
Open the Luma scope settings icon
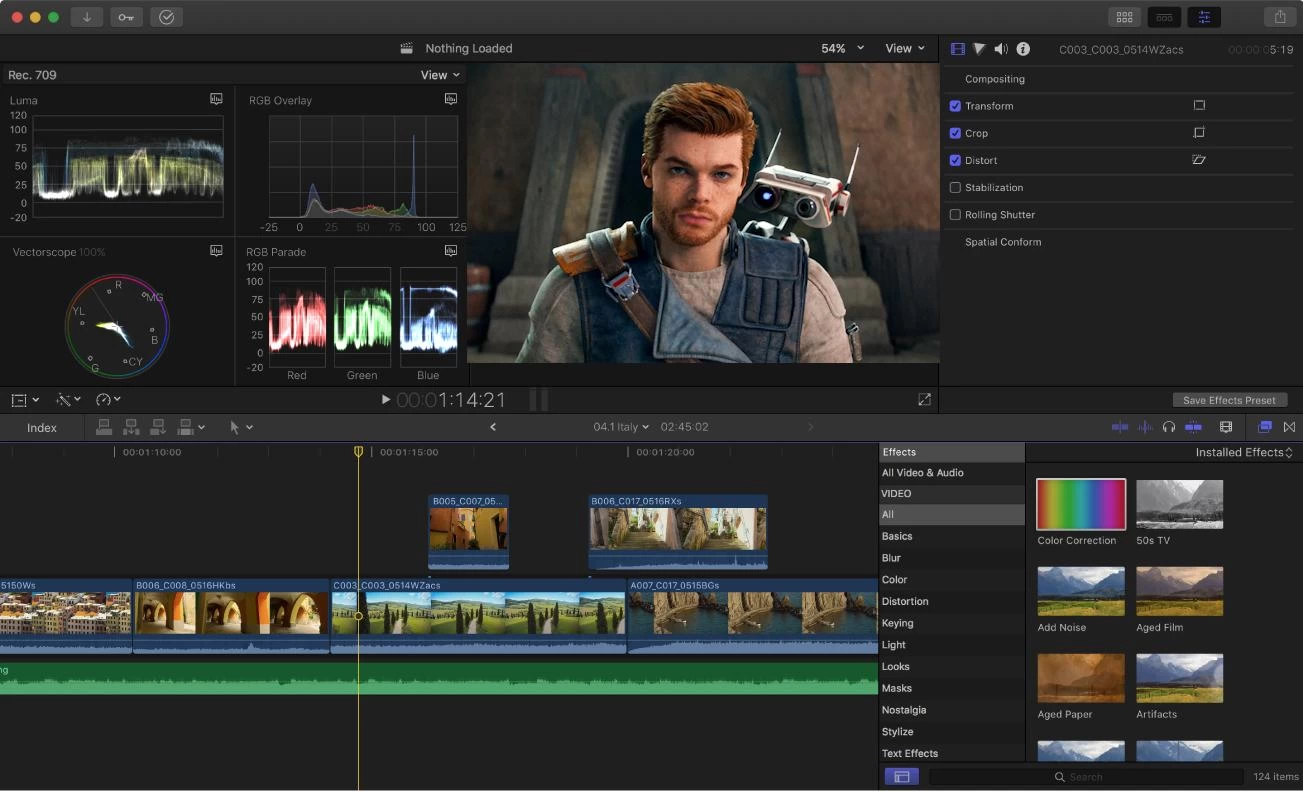click(216, 99)
